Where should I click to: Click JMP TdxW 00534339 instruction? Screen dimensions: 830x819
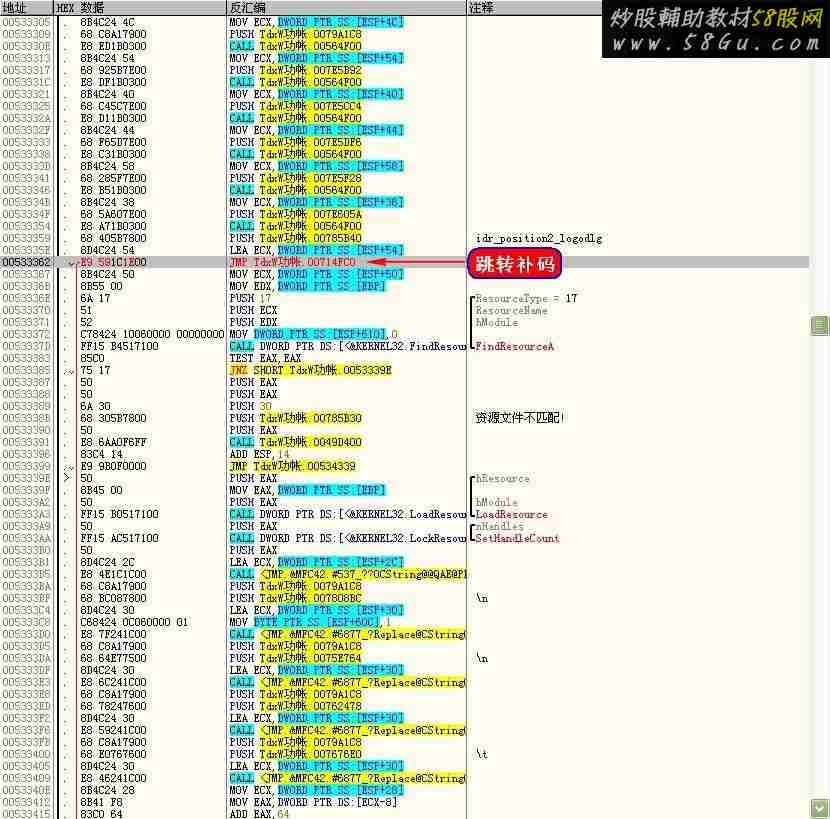pyautogui.click(x=293, y=466)
